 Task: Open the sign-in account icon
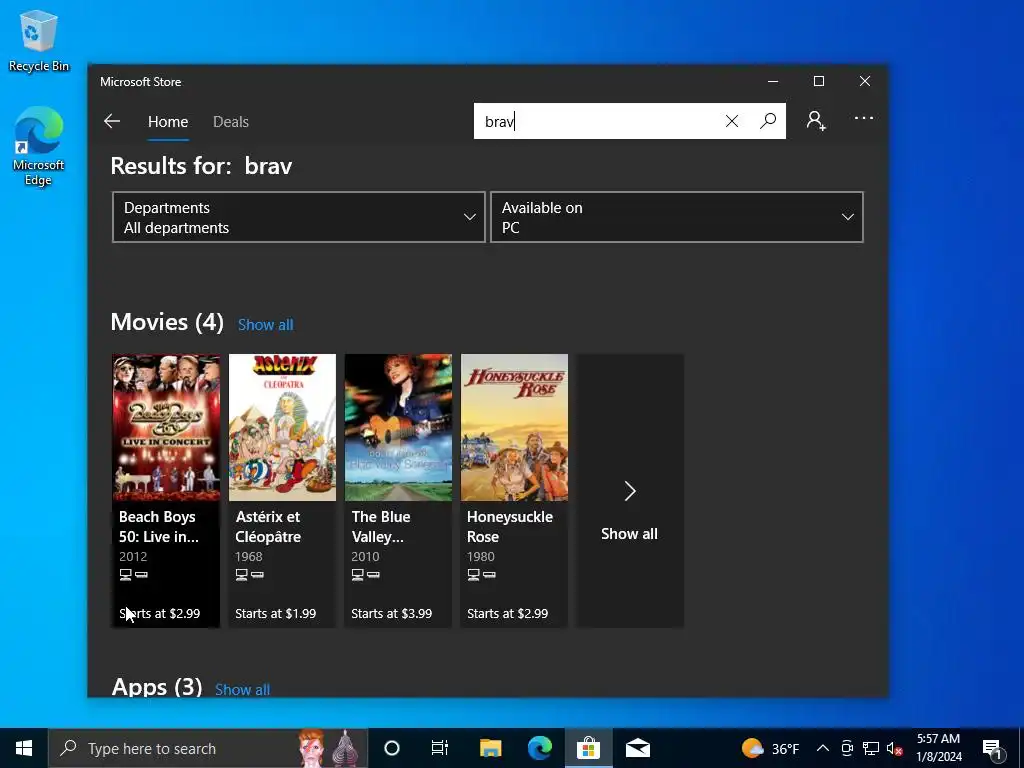pos(816,121)
